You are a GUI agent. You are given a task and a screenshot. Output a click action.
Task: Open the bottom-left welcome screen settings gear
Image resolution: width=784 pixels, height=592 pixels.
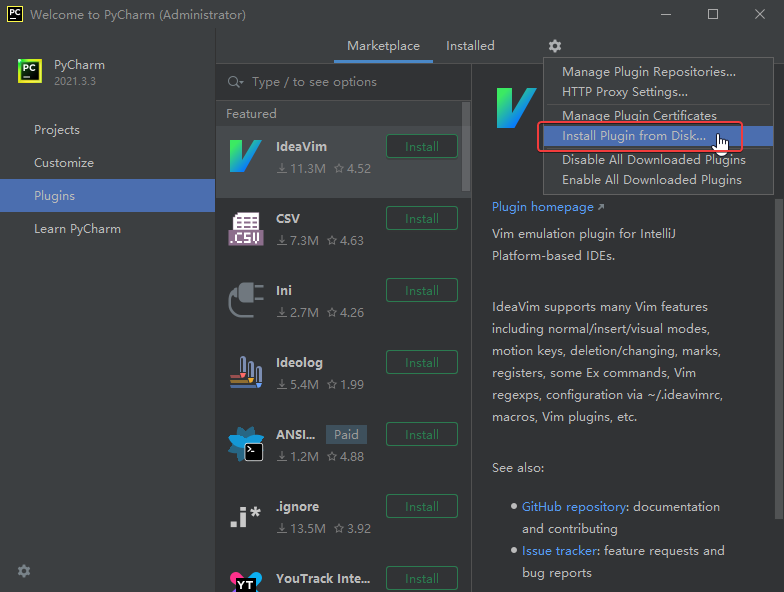point(24,571)
